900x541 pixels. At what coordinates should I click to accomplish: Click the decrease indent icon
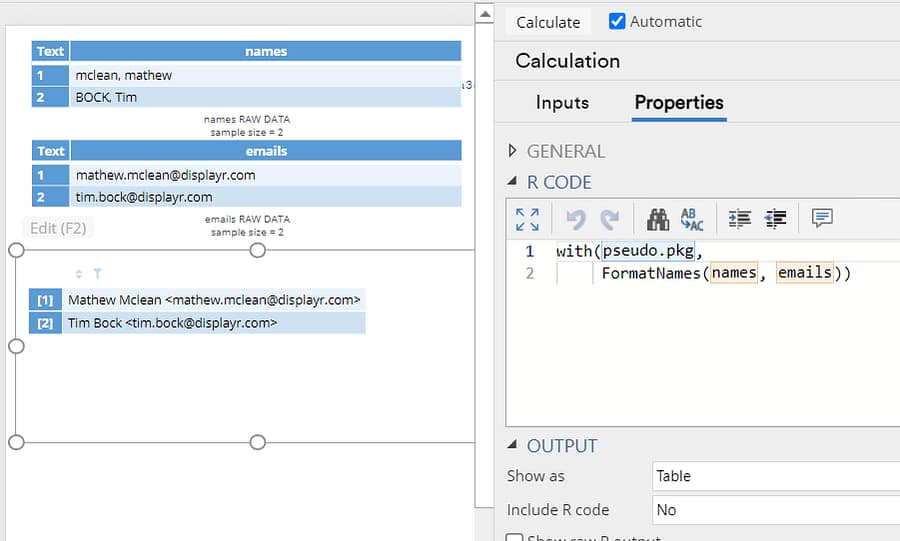click(774, 219)
